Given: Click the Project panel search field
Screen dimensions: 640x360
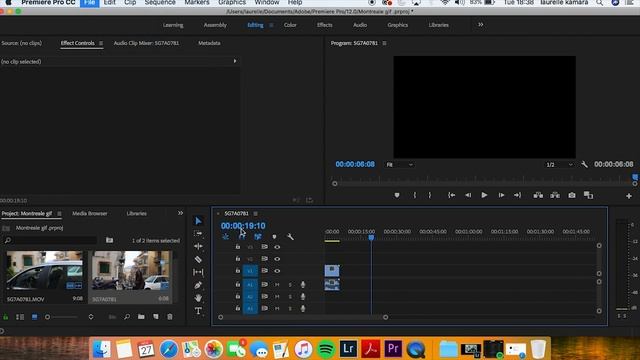Looking at the screenshot, I should pyautogui.click(x=51, y=240).
